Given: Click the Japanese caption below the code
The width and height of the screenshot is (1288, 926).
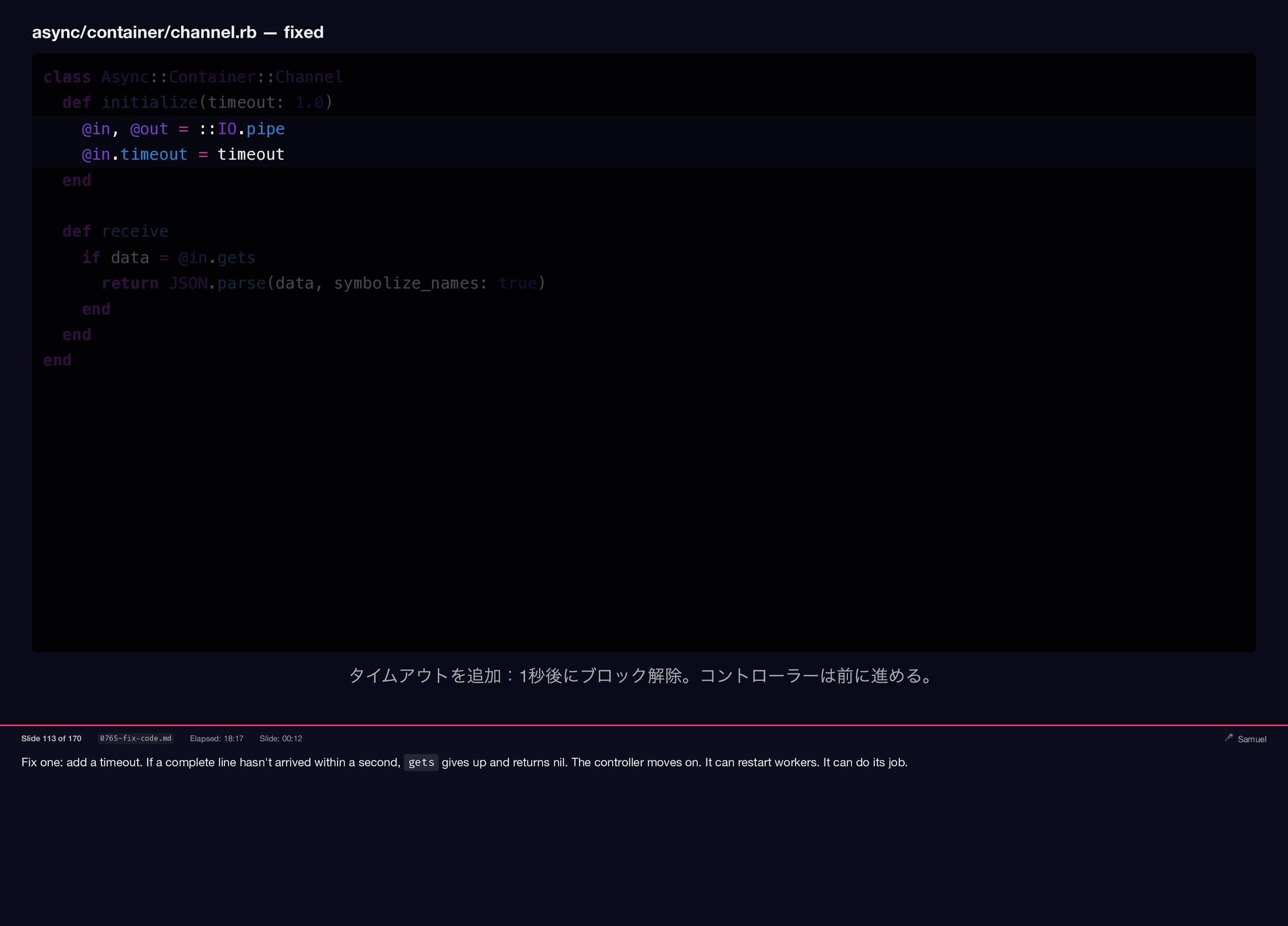Looking at the screenshot, I should [x=642, y=675].
